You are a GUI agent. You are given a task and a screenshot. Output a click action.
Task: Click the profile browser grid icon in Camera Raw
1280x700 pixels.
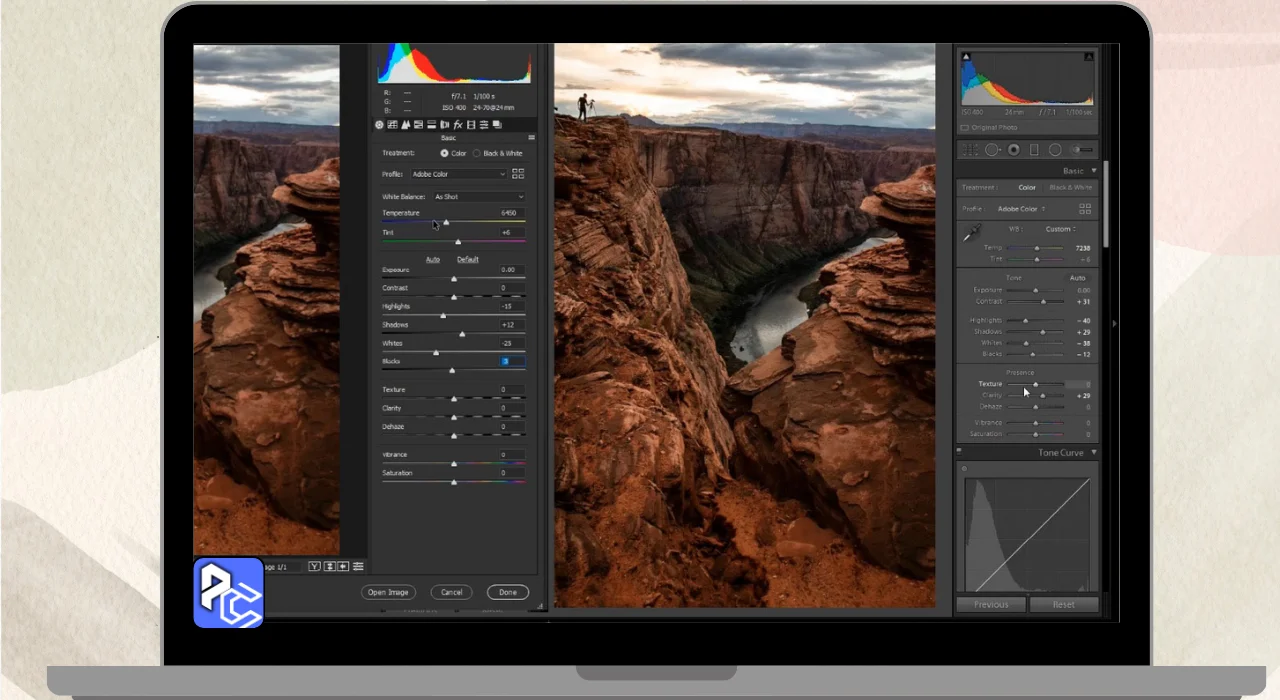[518, 174]
